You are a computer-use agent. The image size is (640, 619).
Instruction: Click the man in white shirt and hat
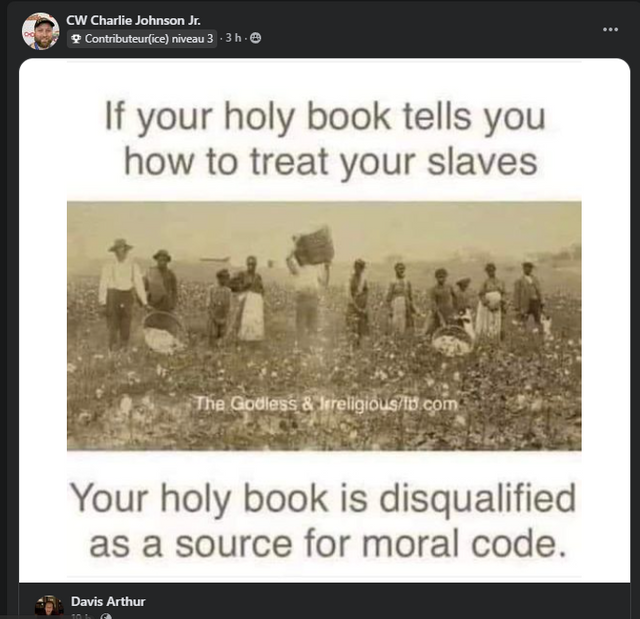121,293
